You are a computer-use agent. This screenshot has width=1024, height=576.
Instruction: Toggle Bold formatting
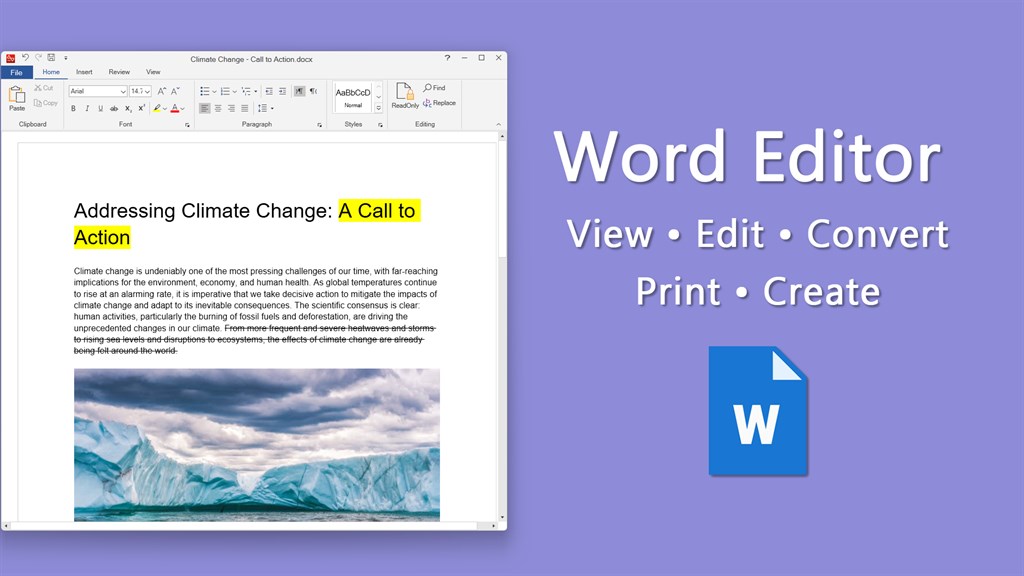[x=73, y=108]
